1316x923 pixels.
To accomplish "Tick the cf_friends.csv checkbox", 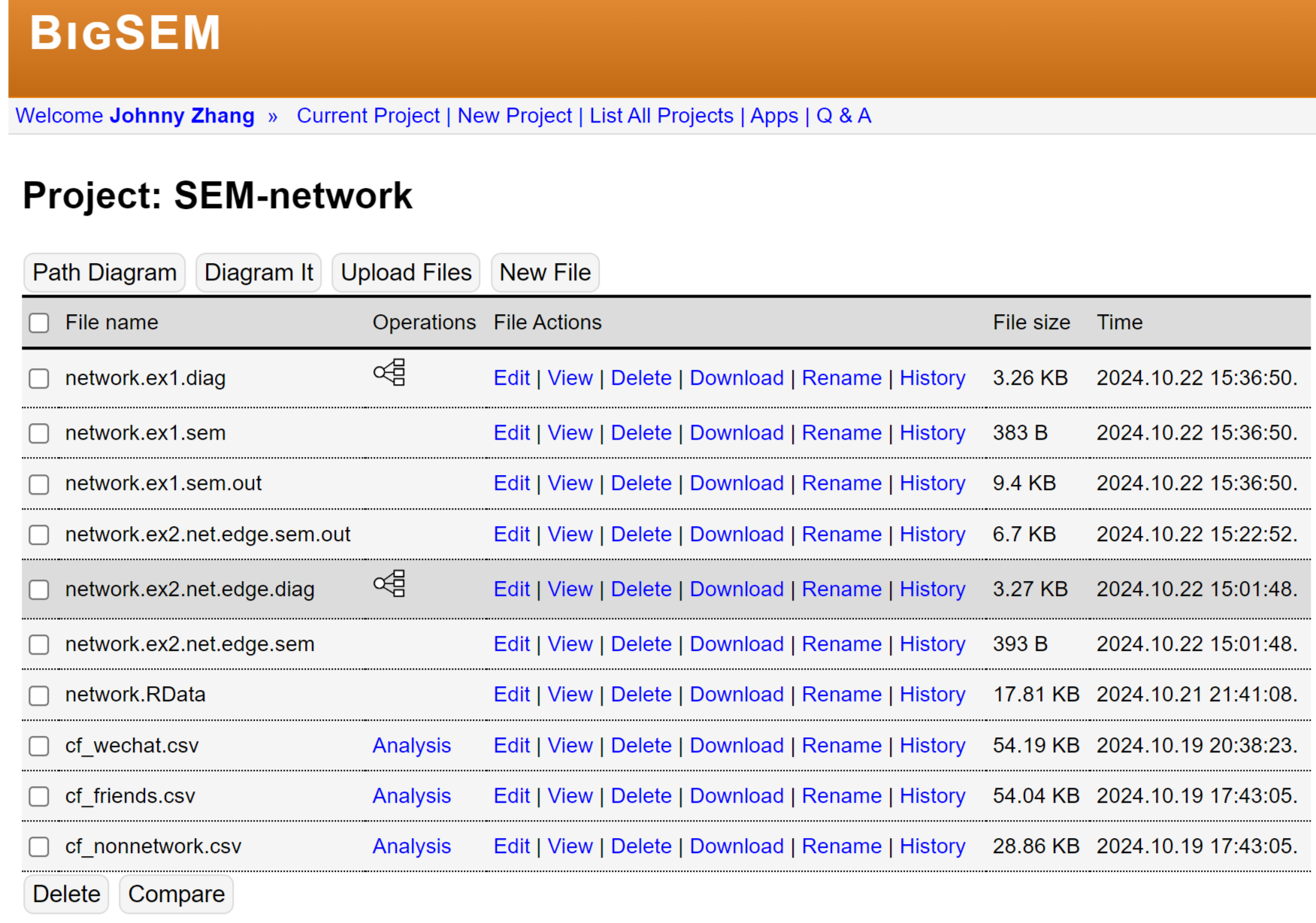I will click(x=39, y=796).
